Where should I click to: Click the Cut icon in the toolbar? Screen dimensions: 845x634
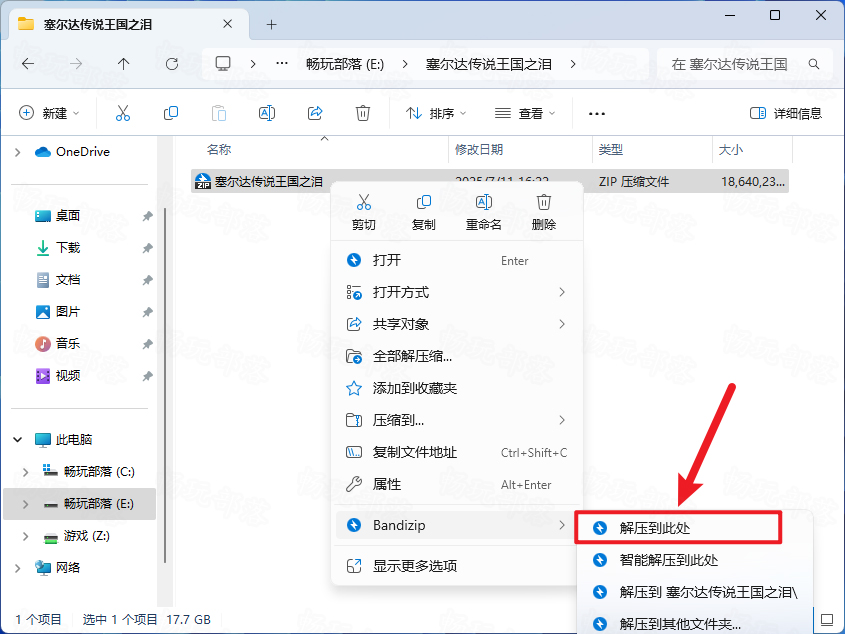tap(123, 113)
